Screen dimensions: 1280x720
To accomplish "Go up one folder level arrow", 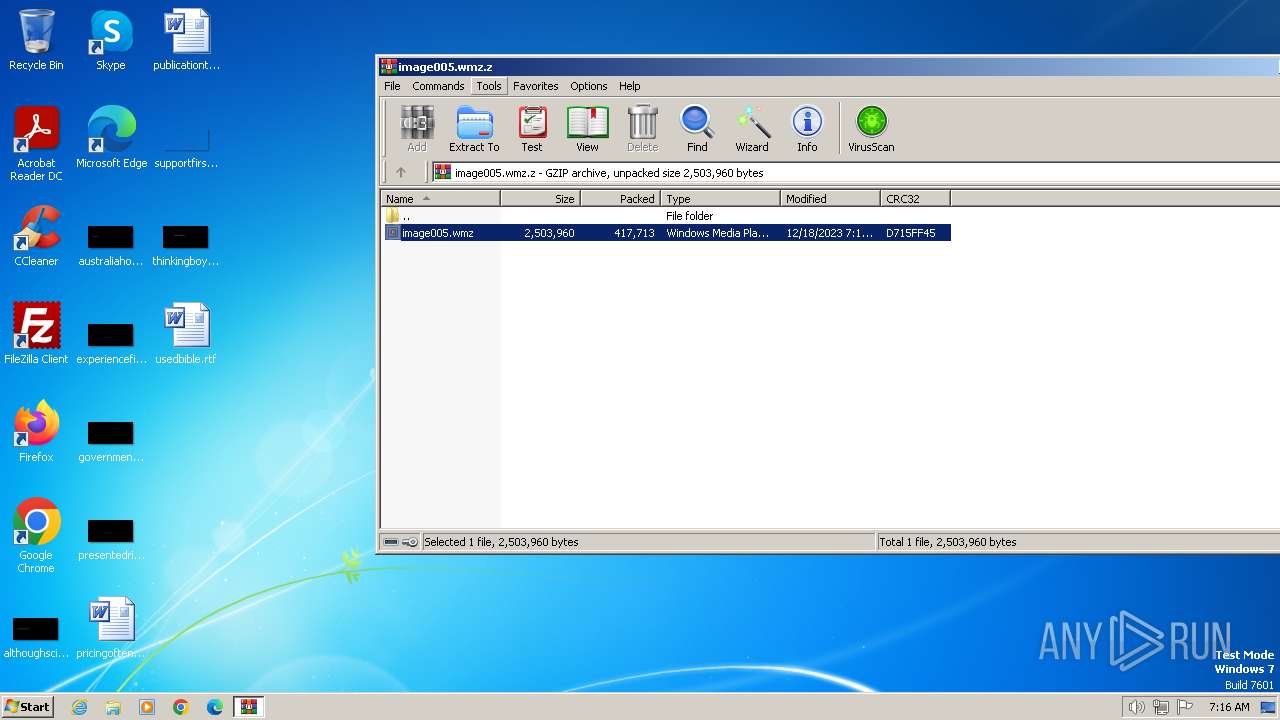I will point(401,172).
